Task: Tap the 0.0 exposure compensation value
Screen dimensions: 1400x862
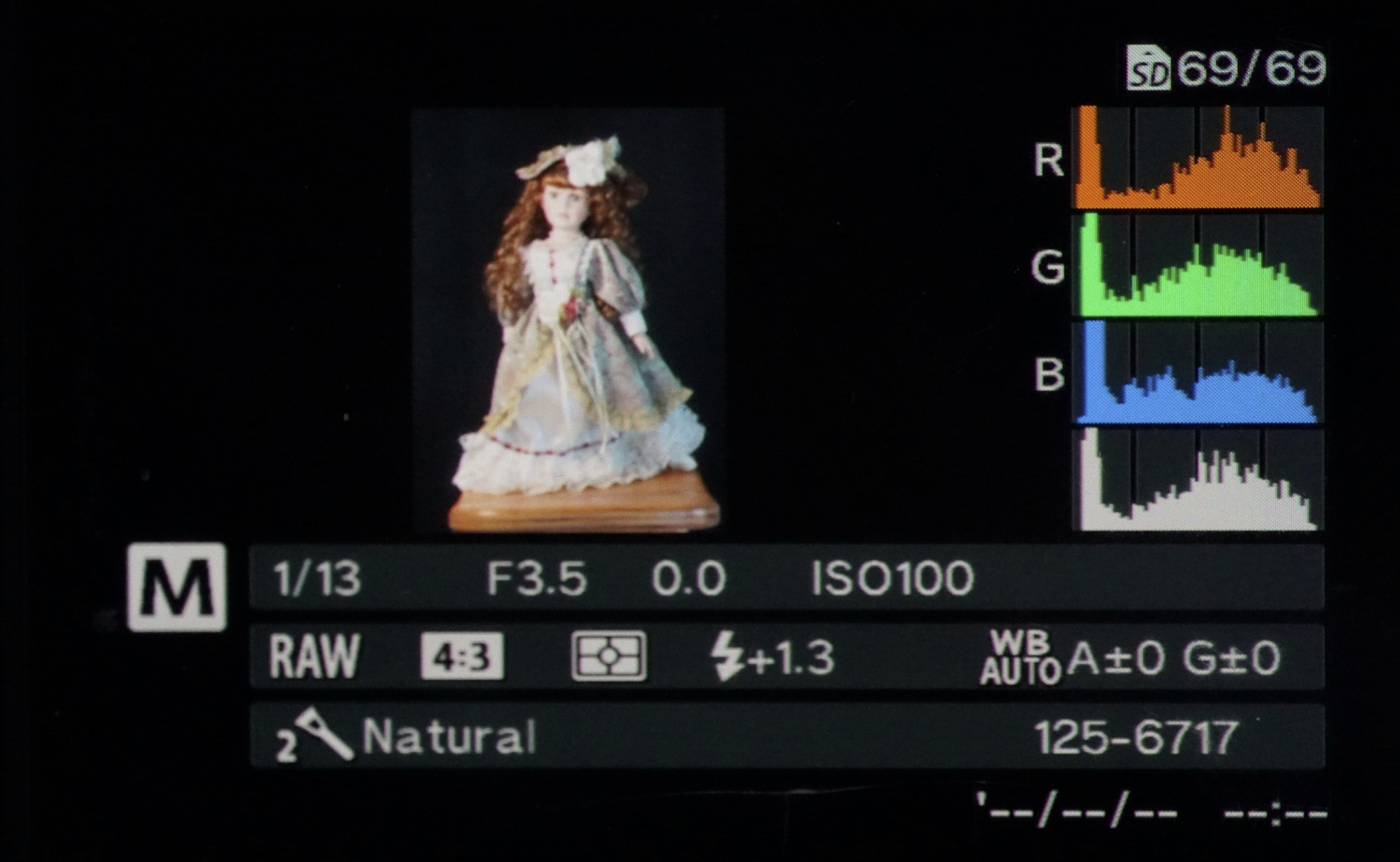Action: 688,578
